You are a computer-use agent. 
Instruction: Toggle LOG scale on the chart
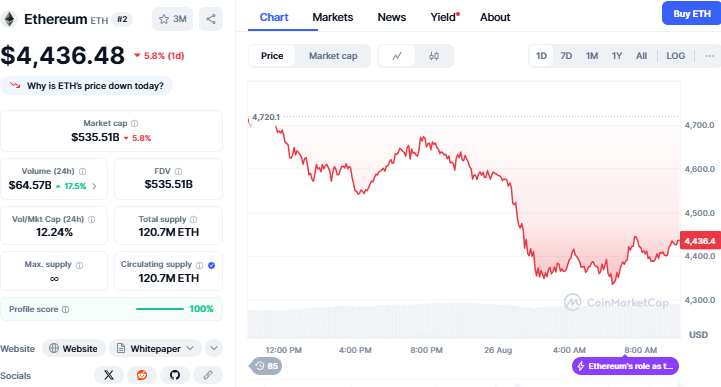click(675, 56)
